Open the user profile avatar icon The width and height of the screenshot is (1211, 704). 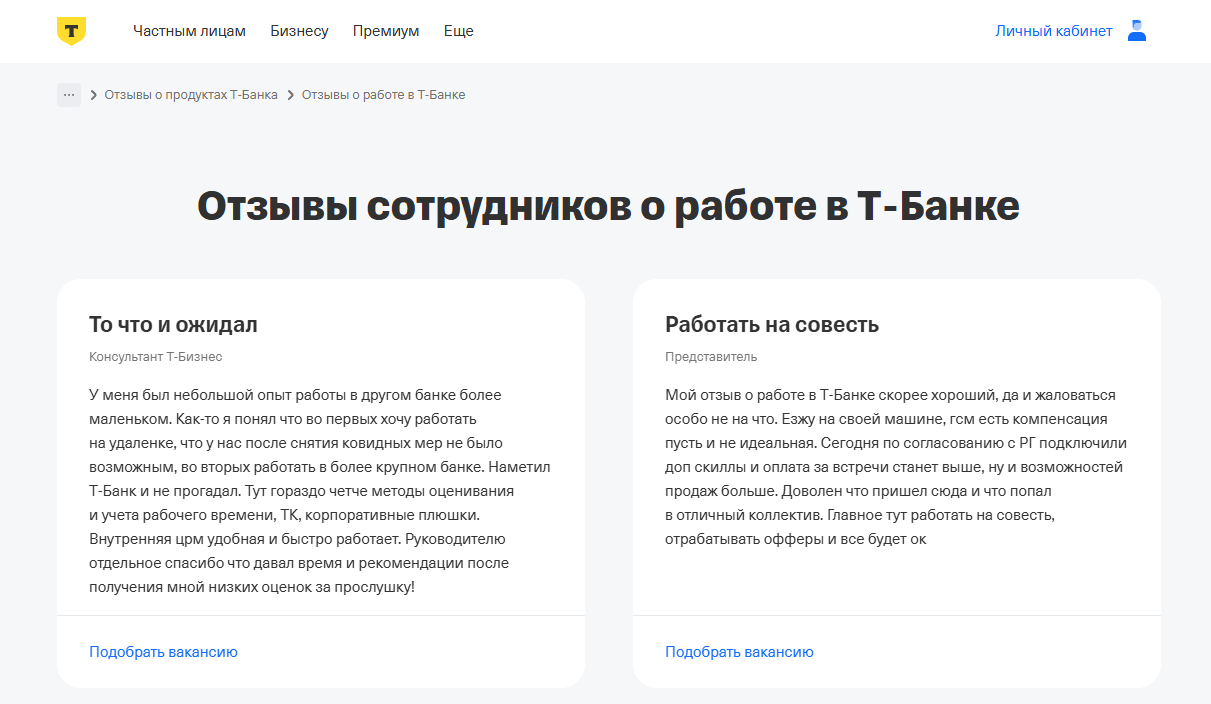click(1136, 31)
